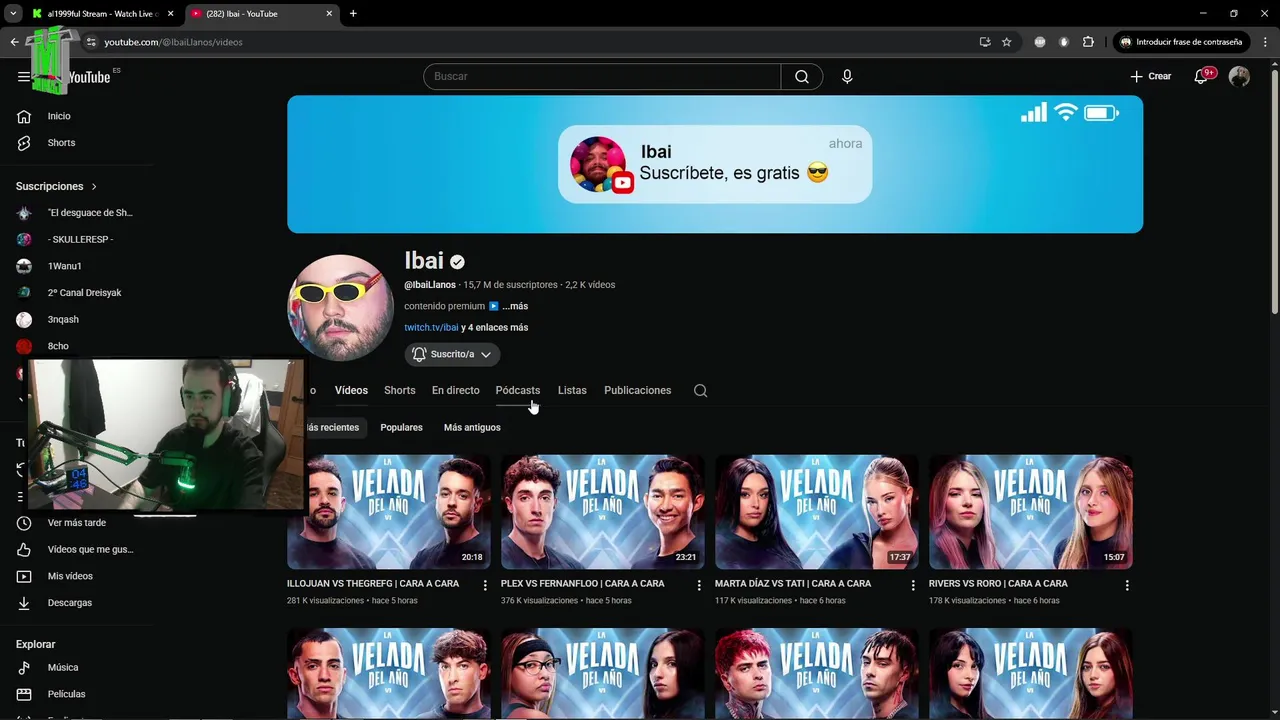Viewport: 1280px width, 720px height.
Task: Open Ver más tarde playlist
Action: pos(76,523)
